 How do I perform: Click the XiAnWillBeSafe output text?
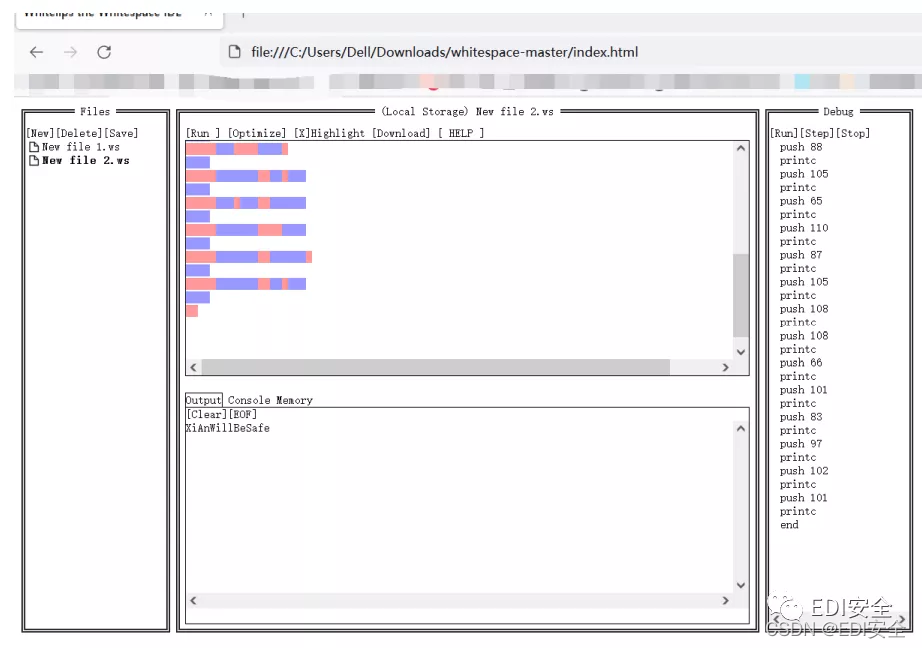(228, 429)
